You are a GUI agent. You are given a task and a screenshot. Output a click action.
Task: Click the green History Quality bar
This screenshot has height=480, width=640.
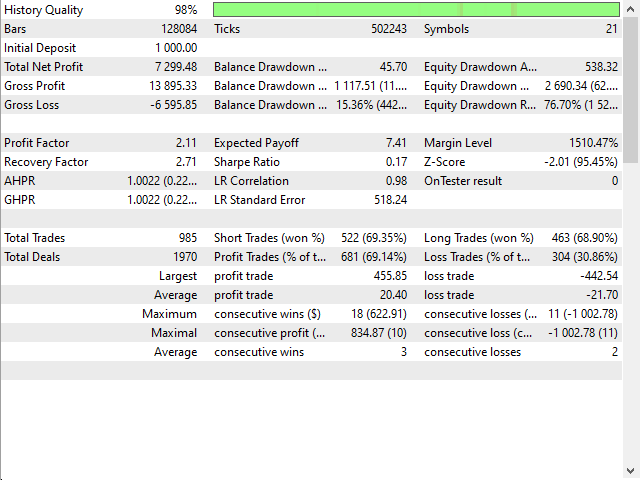click(416, 9)
